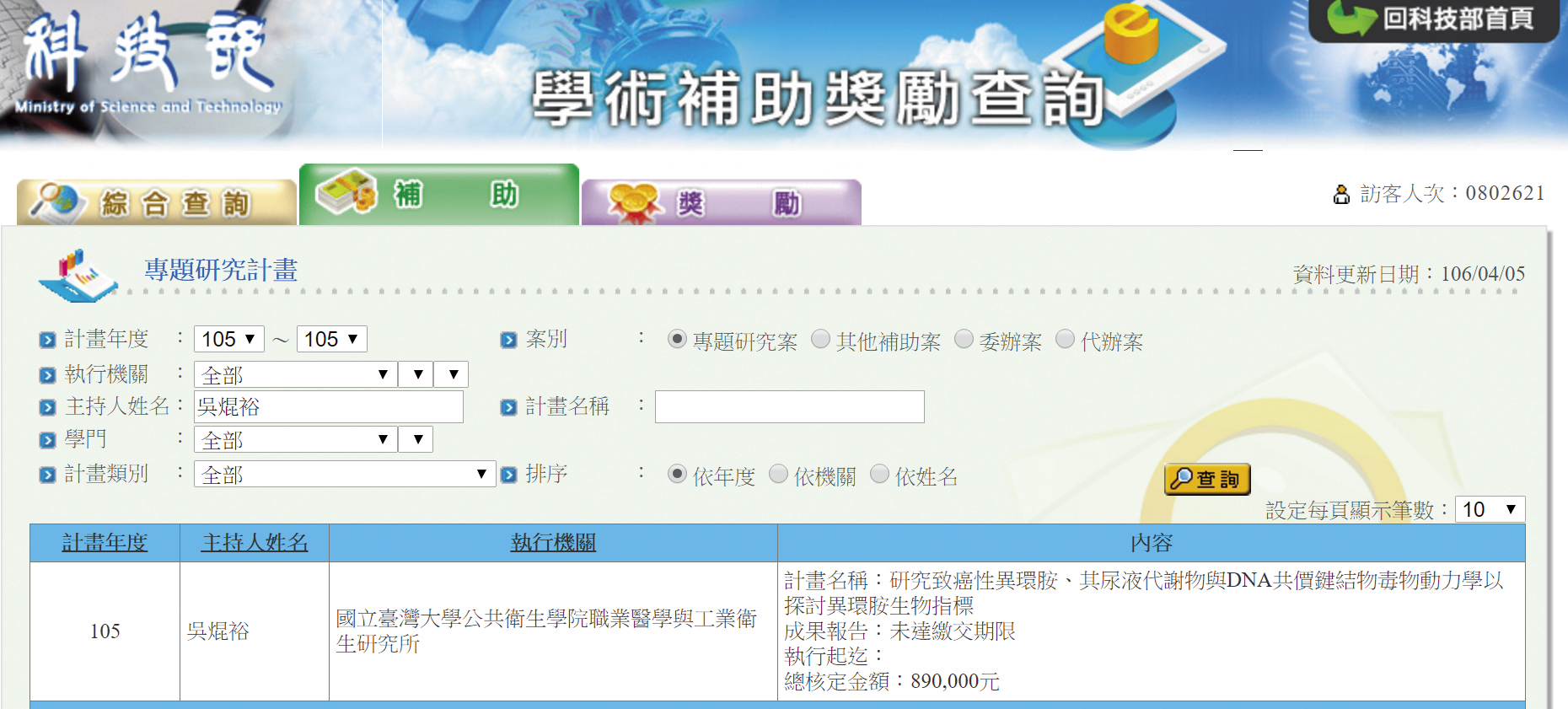Switch to the 獎勵 tab

(722, 202)
